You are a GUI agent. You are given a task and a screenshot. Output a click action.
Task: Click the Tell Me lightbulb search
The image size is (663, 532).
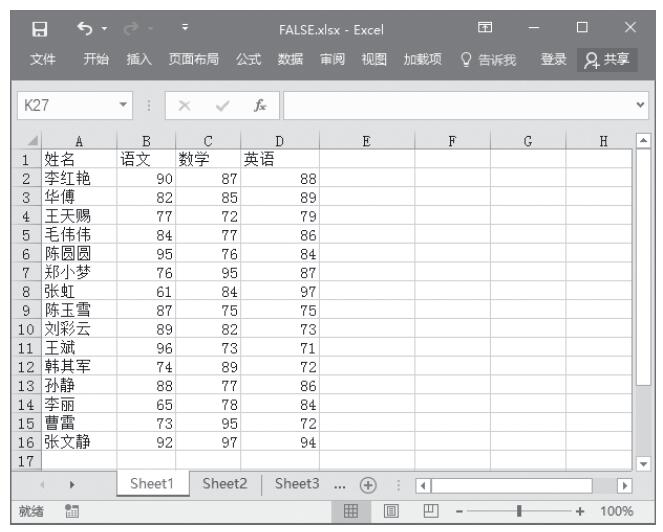[x=487, y=60]
